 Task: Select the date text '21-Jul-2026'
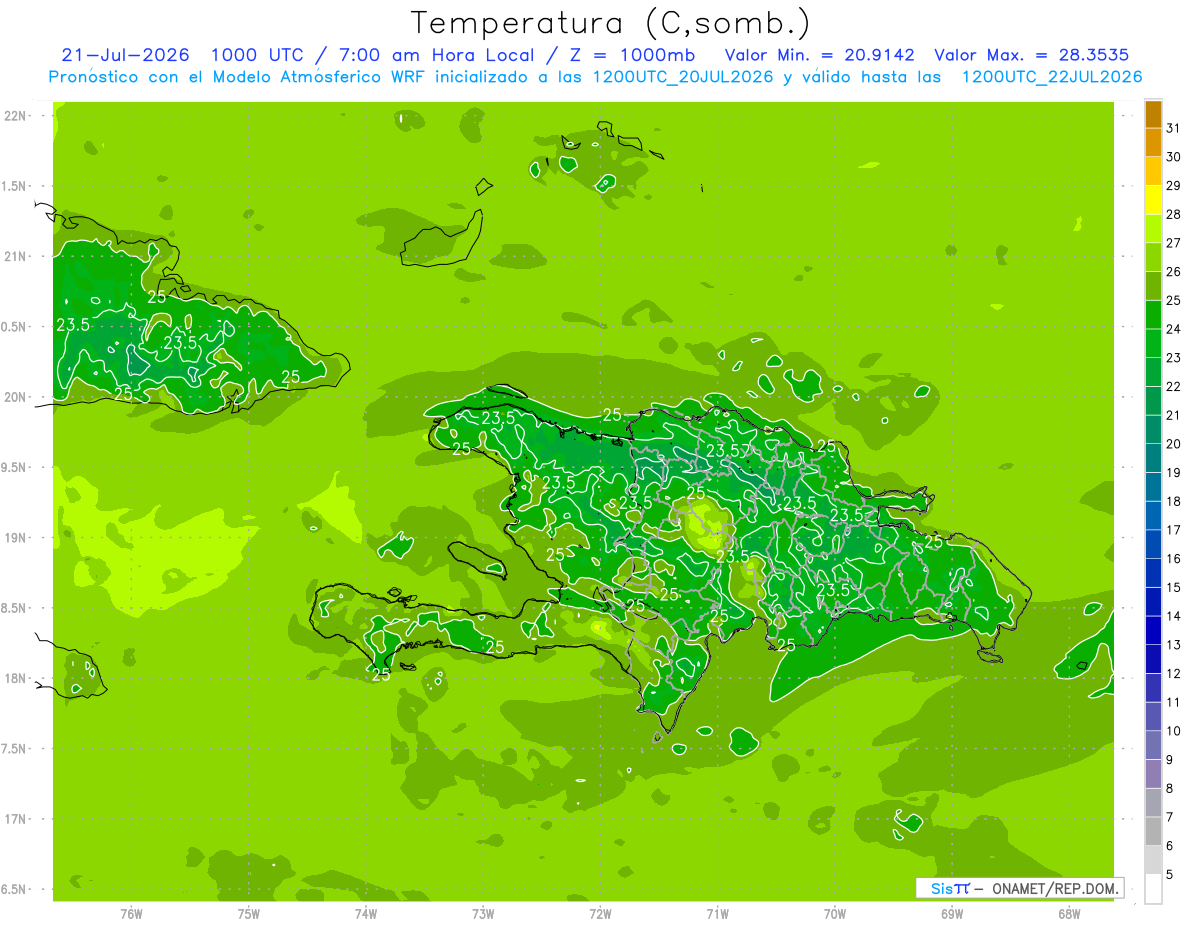125,54
